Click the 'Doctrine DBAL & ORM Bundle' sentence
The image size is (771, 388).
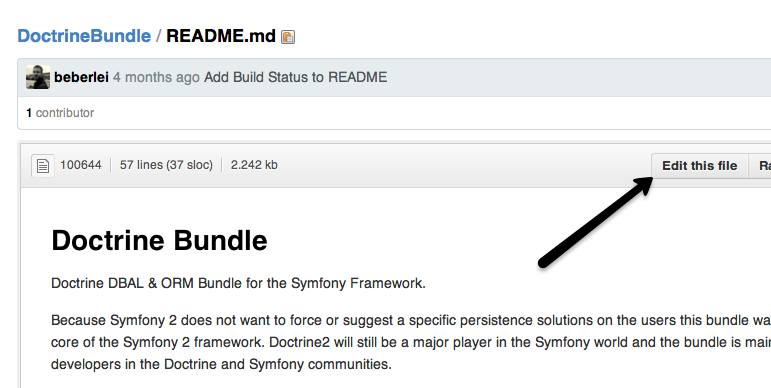coord(238,283)
